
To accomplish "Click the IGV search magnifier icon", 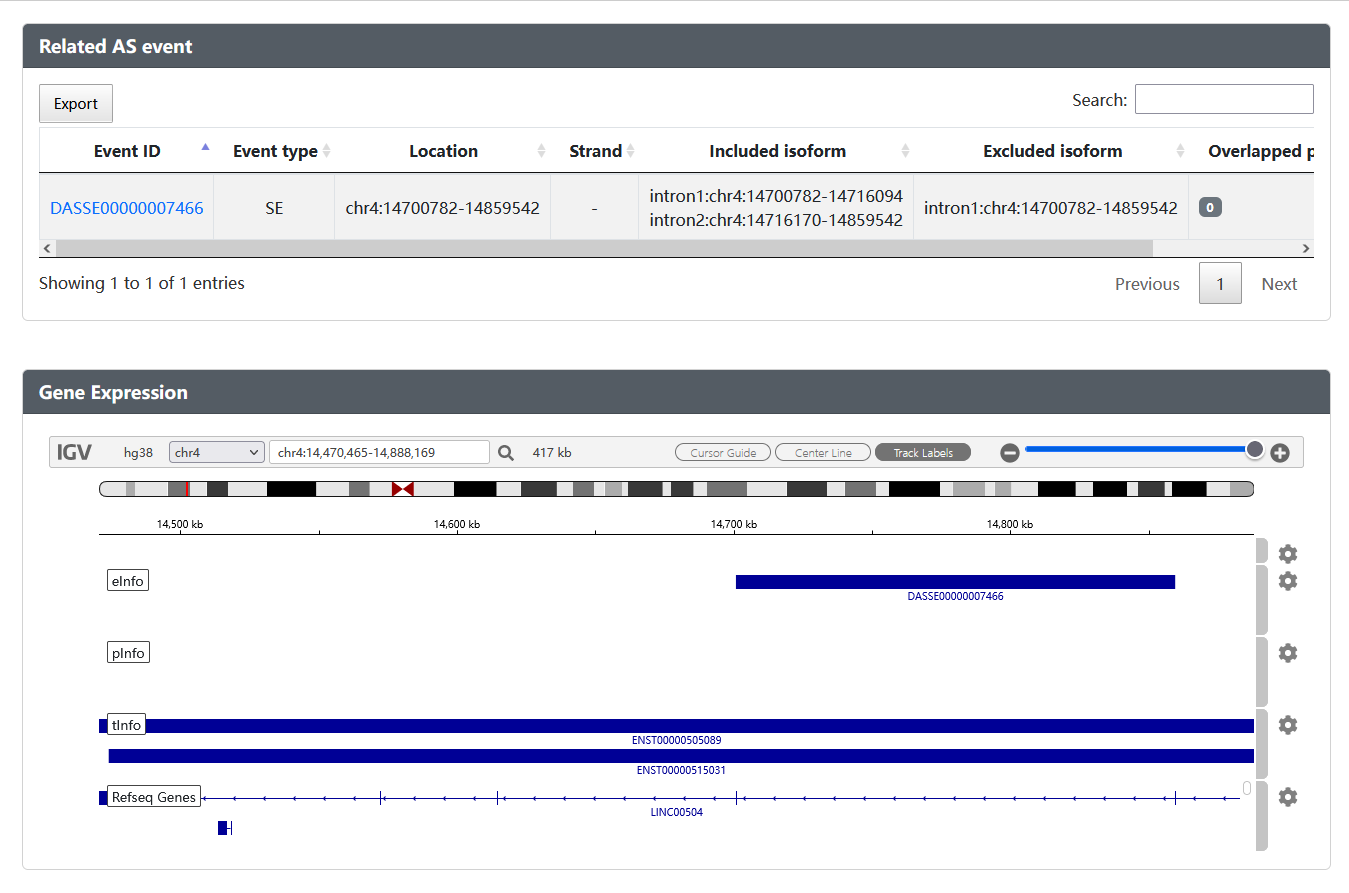I will click(x=506, y=453).
